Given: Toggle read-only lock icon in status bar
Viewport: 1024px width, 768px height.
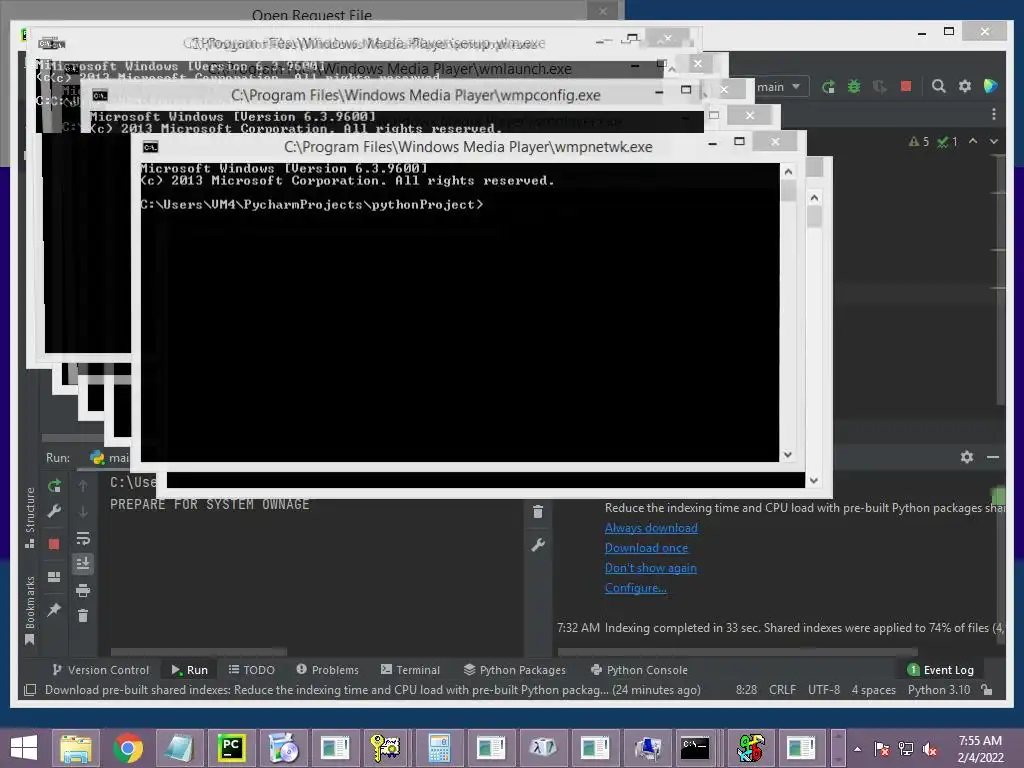Looking at the screenshot, I should (x=987, y=690).
